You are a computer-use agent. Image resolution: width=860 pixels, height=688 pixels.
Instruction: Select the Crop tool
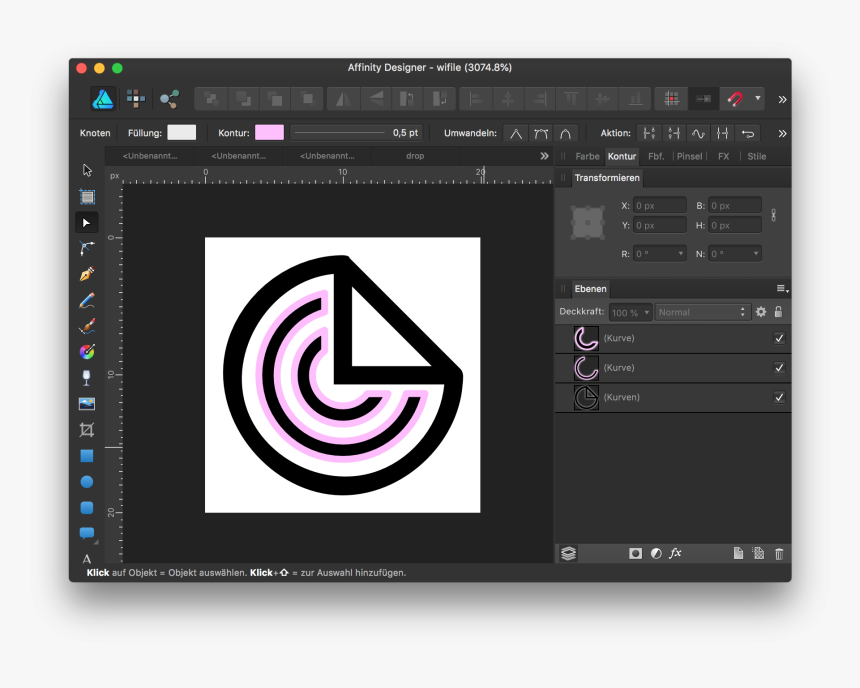(86, 430)
